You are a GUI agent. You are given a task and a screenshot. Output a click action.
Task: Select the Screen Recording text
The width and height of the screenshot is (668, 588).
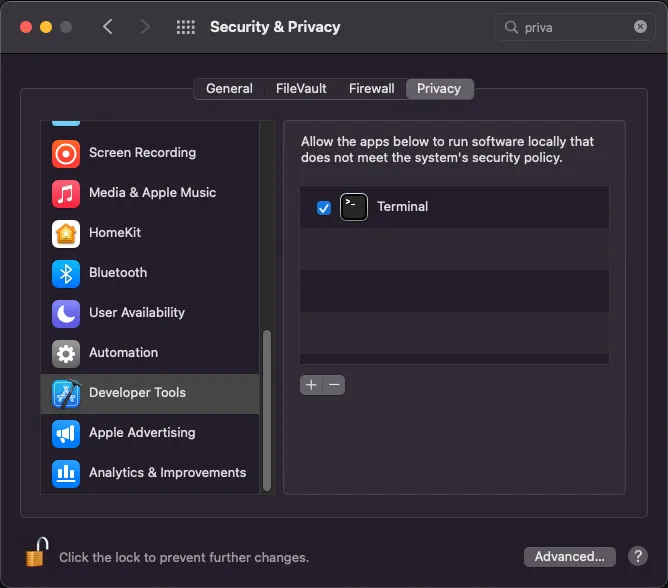coord(142,153)
